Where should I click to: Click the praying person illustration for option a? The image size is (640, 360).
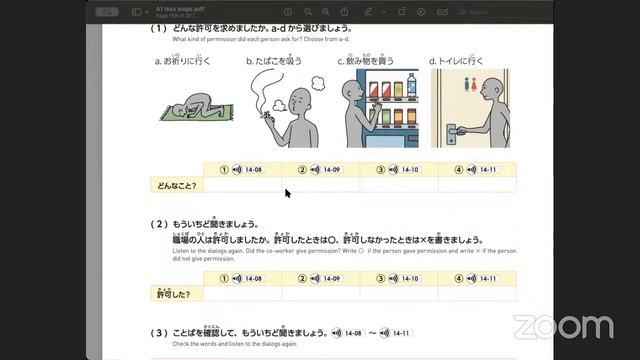click(x=196, y=107)
